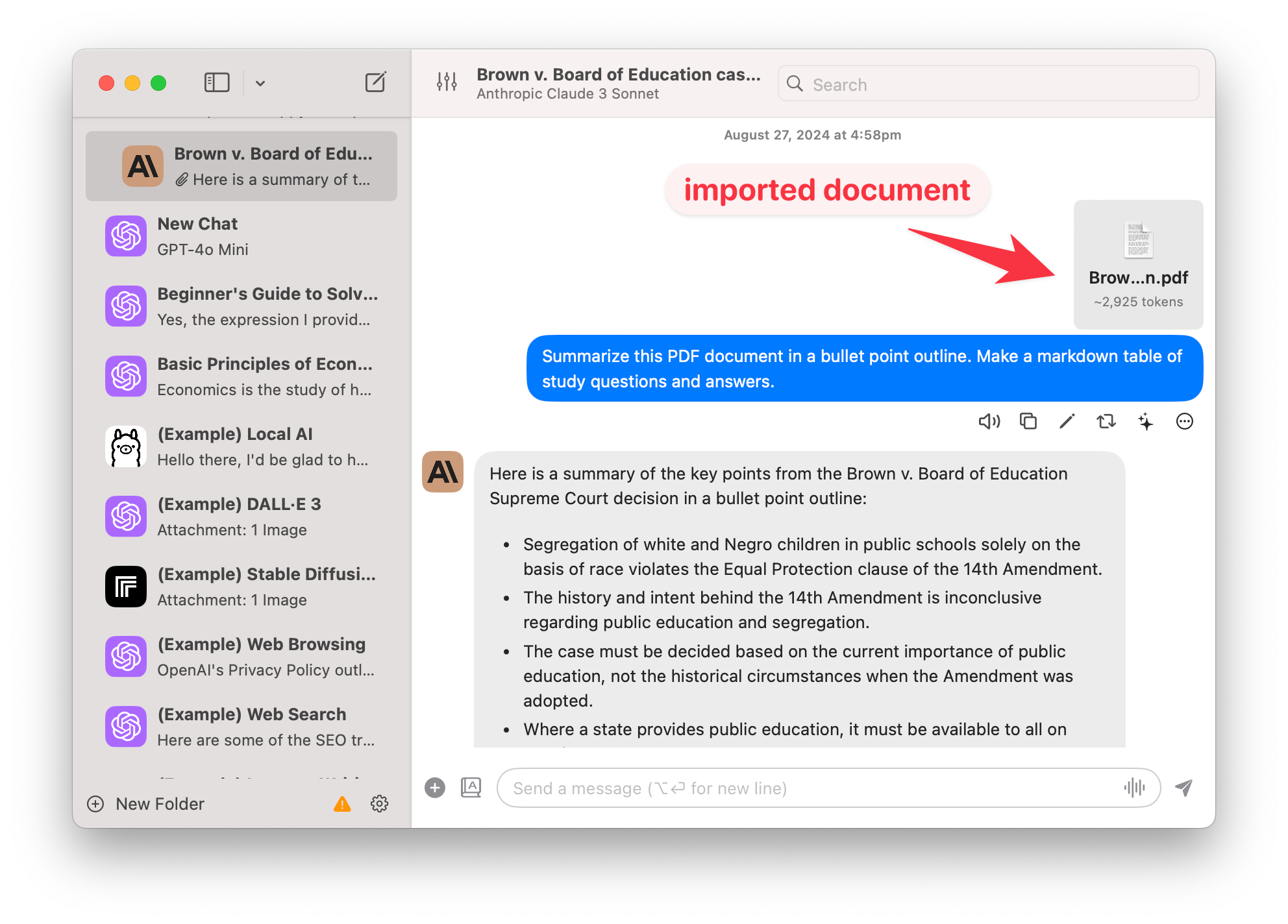Read the message aloud with speaker icon
Image resolution: width=1288 pixels, height=924 pixels.
coord(989,422)
